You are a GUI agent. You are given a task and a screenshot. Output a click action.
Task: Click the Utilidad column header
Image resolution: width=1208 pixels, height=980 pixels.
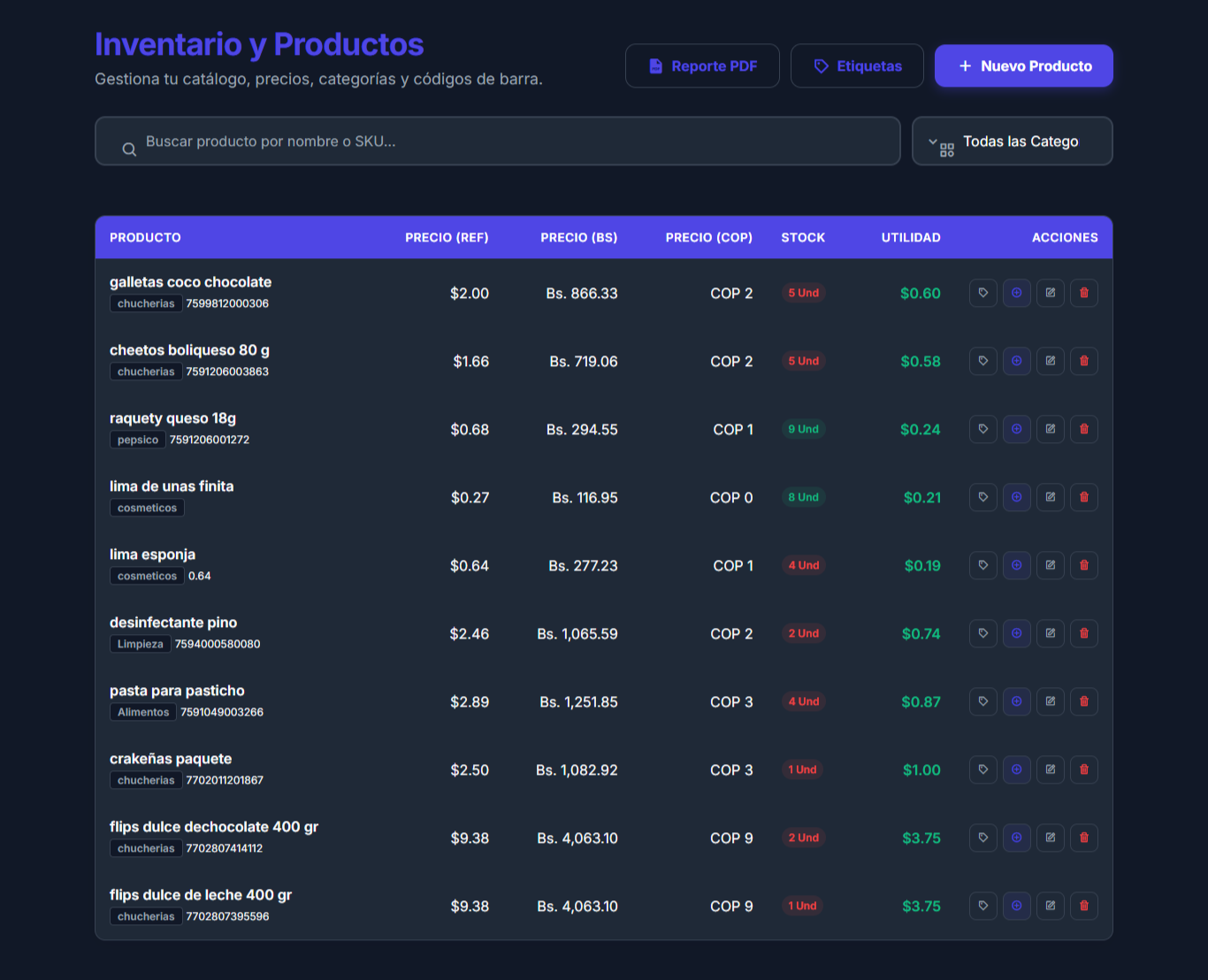910,238
